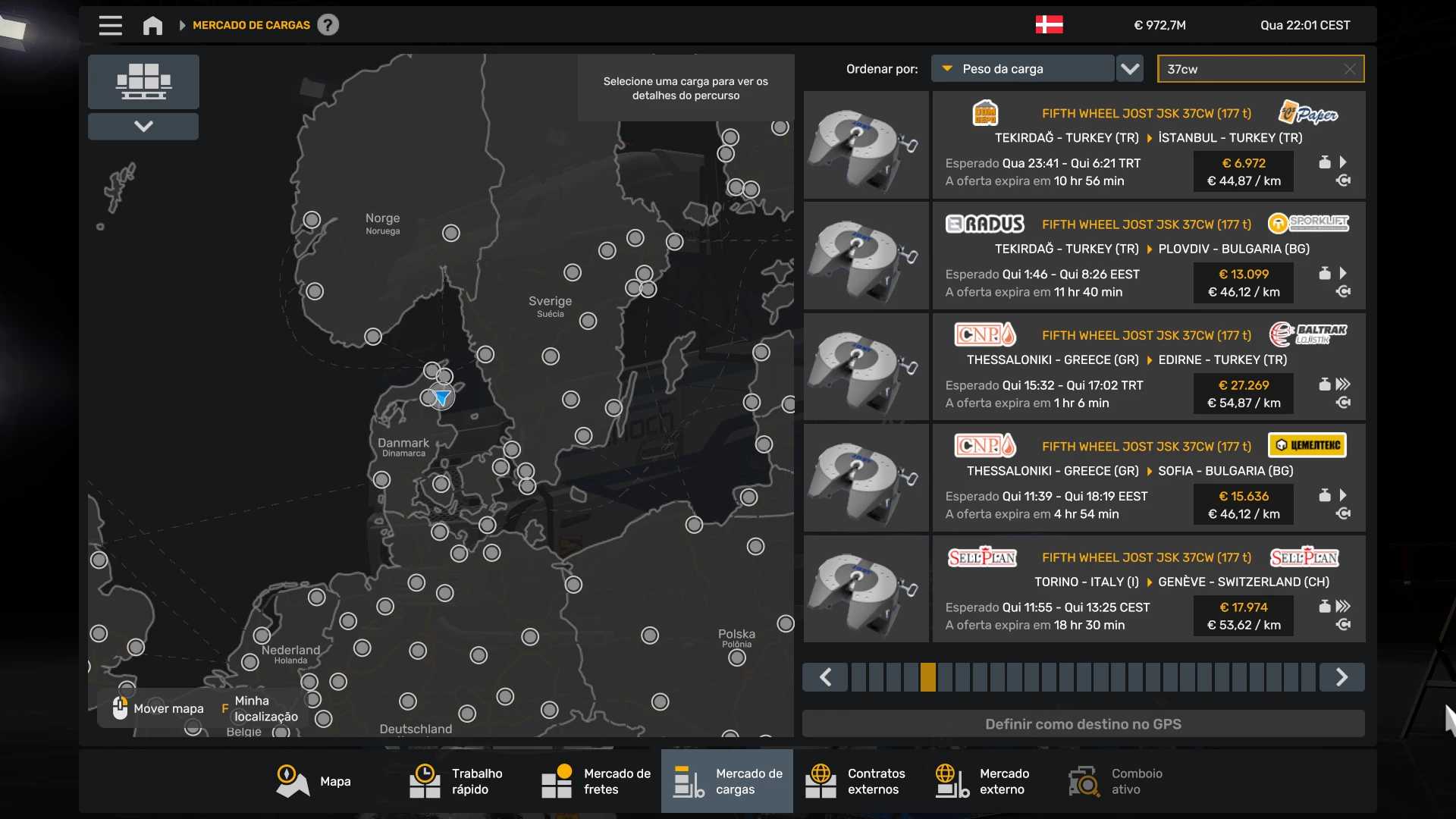
Task: Go to previous page of cargo offers
Action: [x=825, y=677]
